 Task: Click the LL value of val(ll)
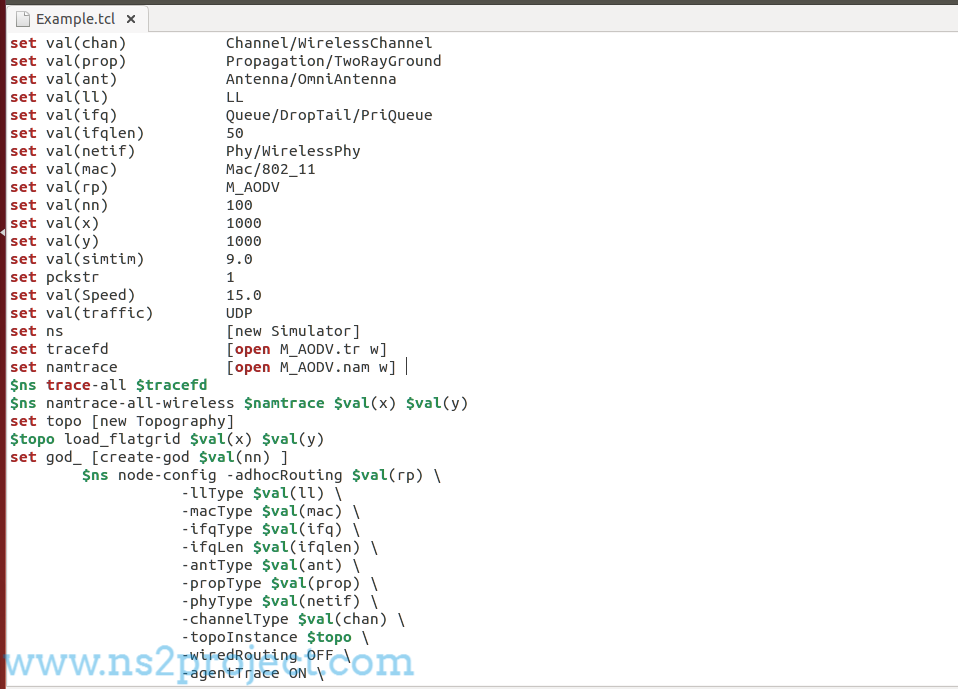click(x=235, y=97)
